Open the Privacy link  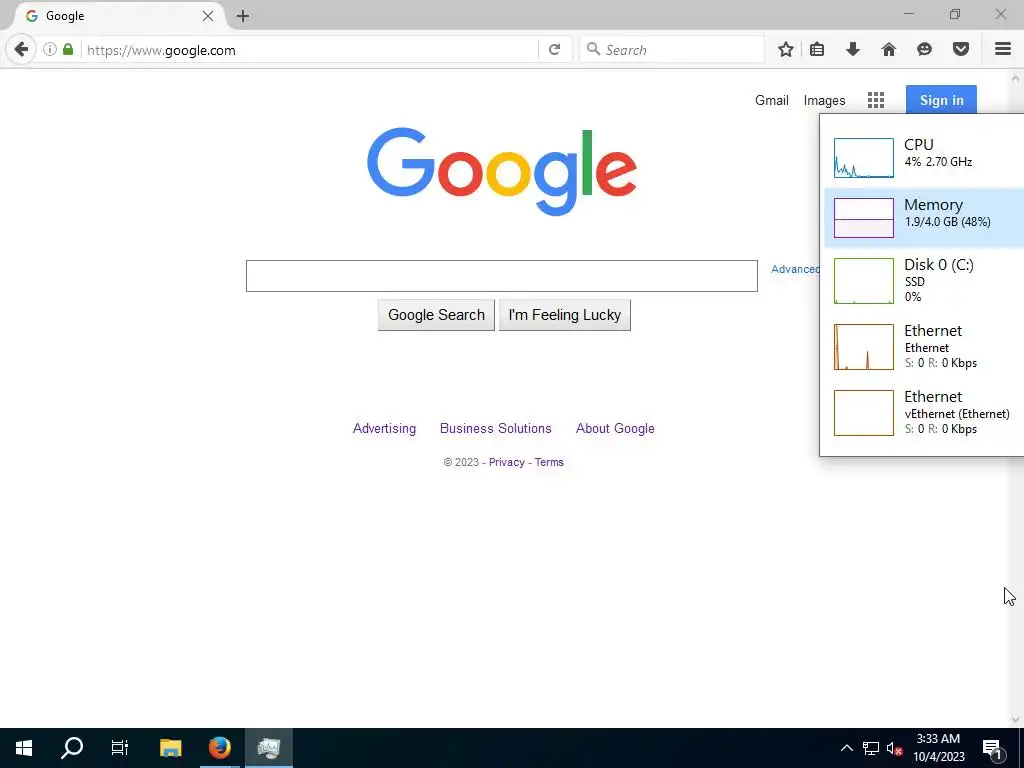tap(506, 462)
